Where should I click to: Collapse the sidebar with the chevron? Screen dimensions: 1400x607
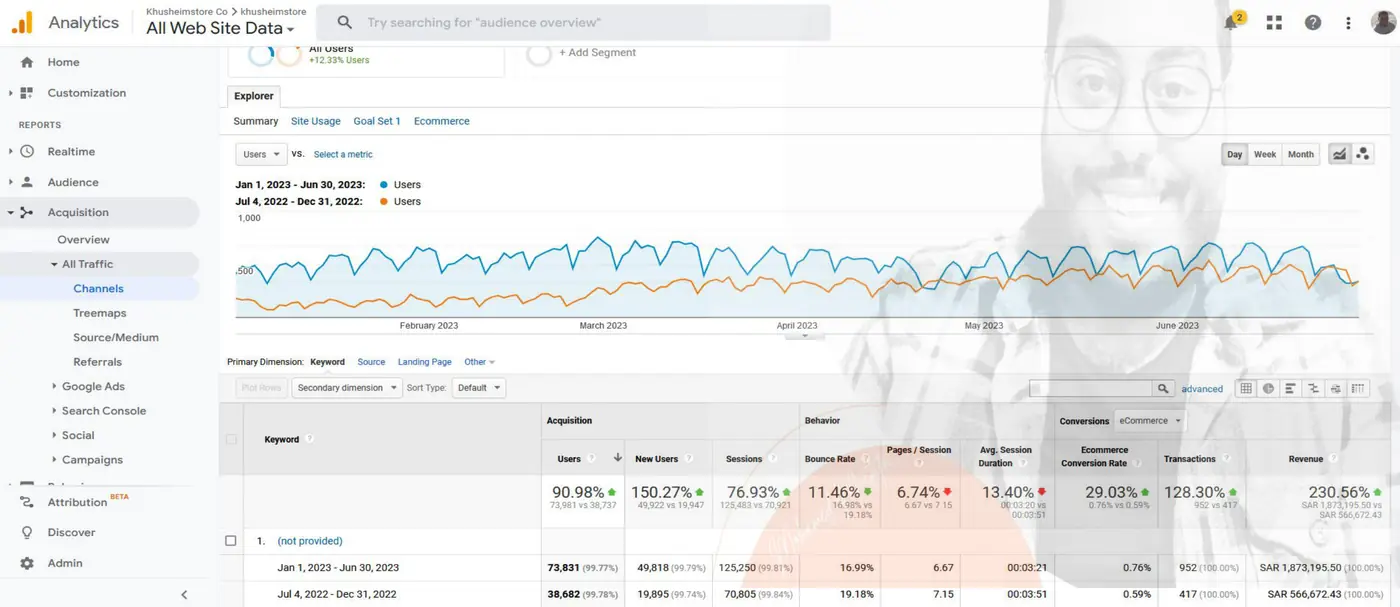click(x=184, y=594)
